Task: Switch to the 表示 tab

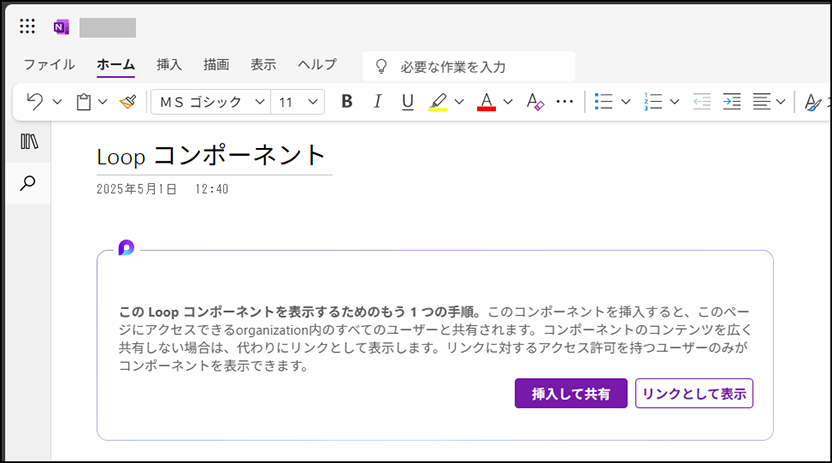Action: click(263, 65)
